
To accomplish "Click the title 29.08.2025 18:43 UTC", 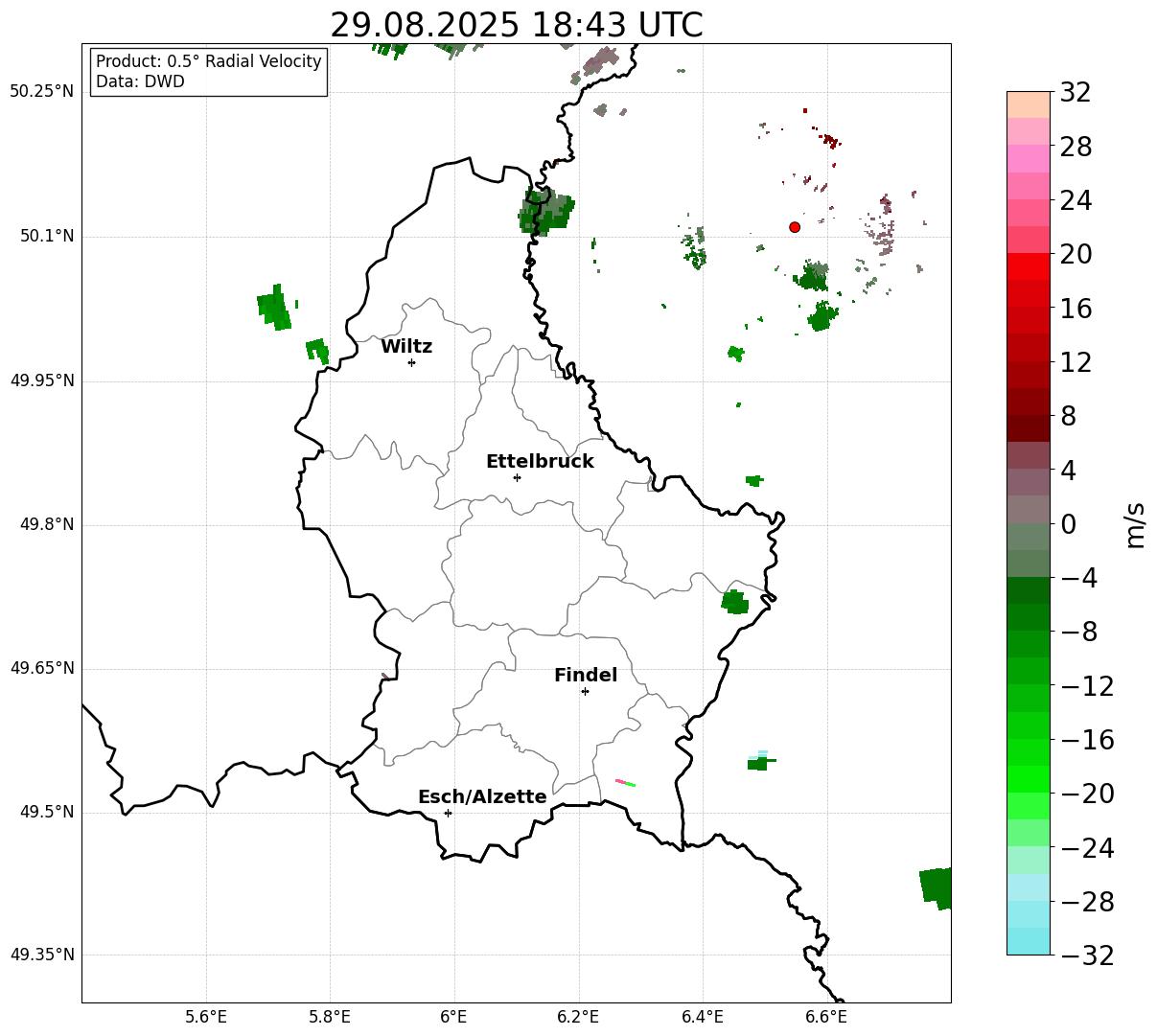I will click(516, 25).
